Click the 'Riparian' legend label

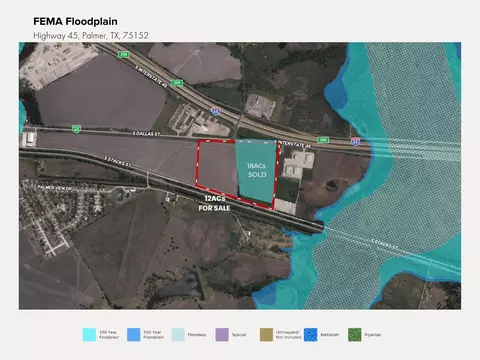tap(373, 335)
